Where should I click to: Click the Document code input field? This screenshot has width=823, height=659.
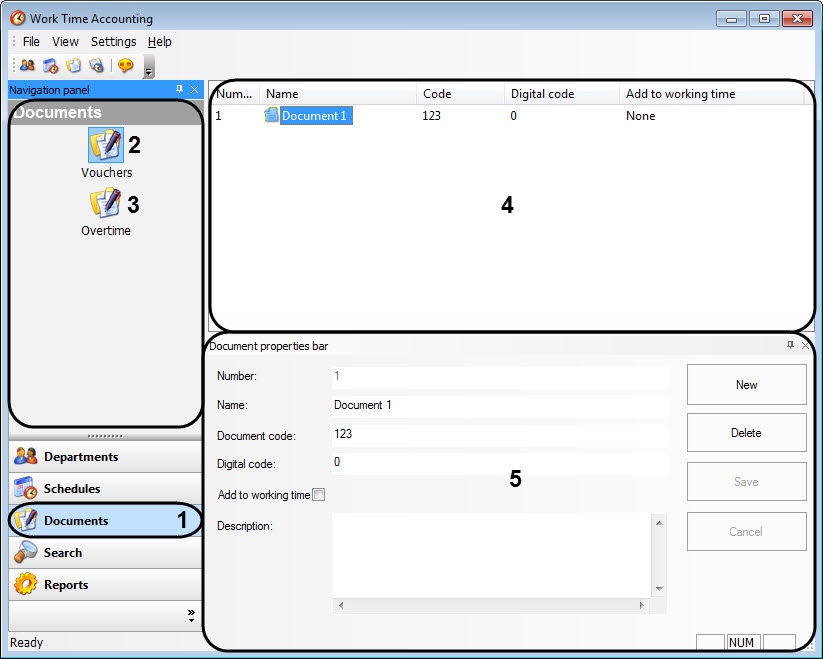pyautogui.click(x=498, y=435)
